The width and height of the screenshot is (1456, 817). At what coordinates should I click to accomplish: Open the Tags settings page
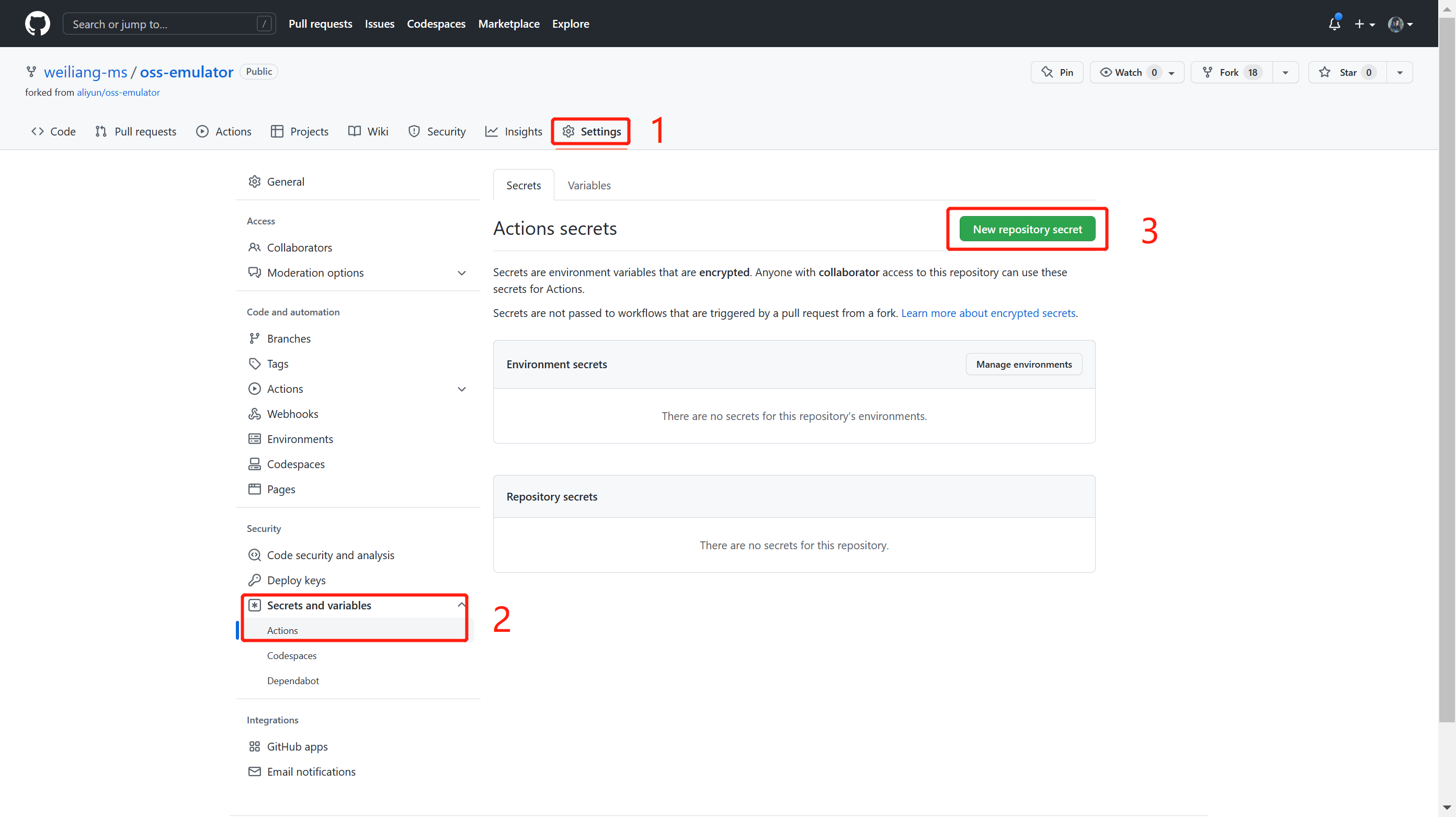coord(277,364)
